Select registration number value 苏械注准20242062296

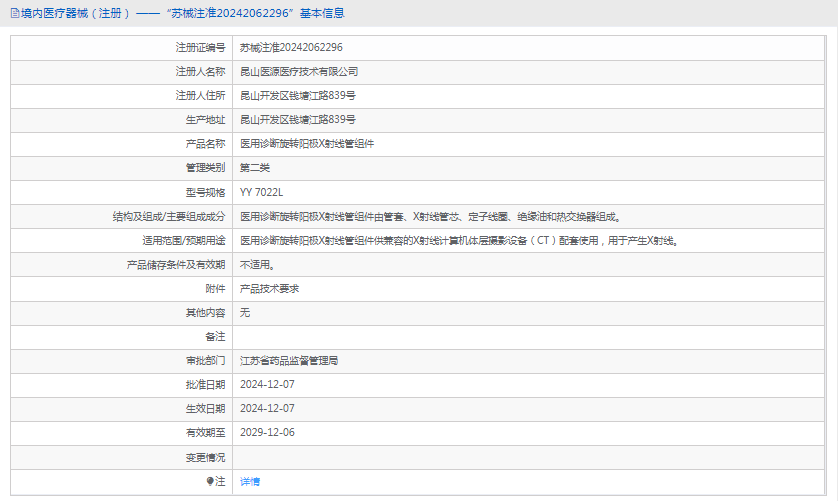(x=291, y=48)
